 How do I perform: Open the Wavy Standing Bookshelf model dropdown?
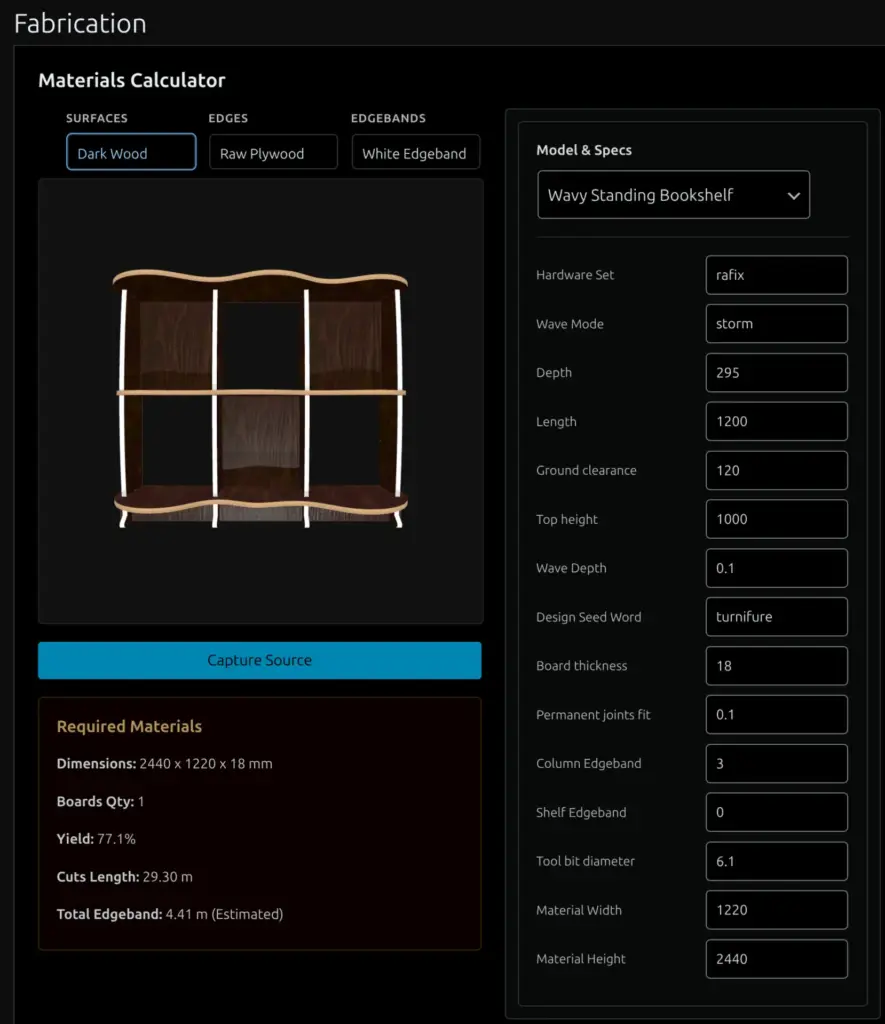pyautogui.click(x=673, y=195)
